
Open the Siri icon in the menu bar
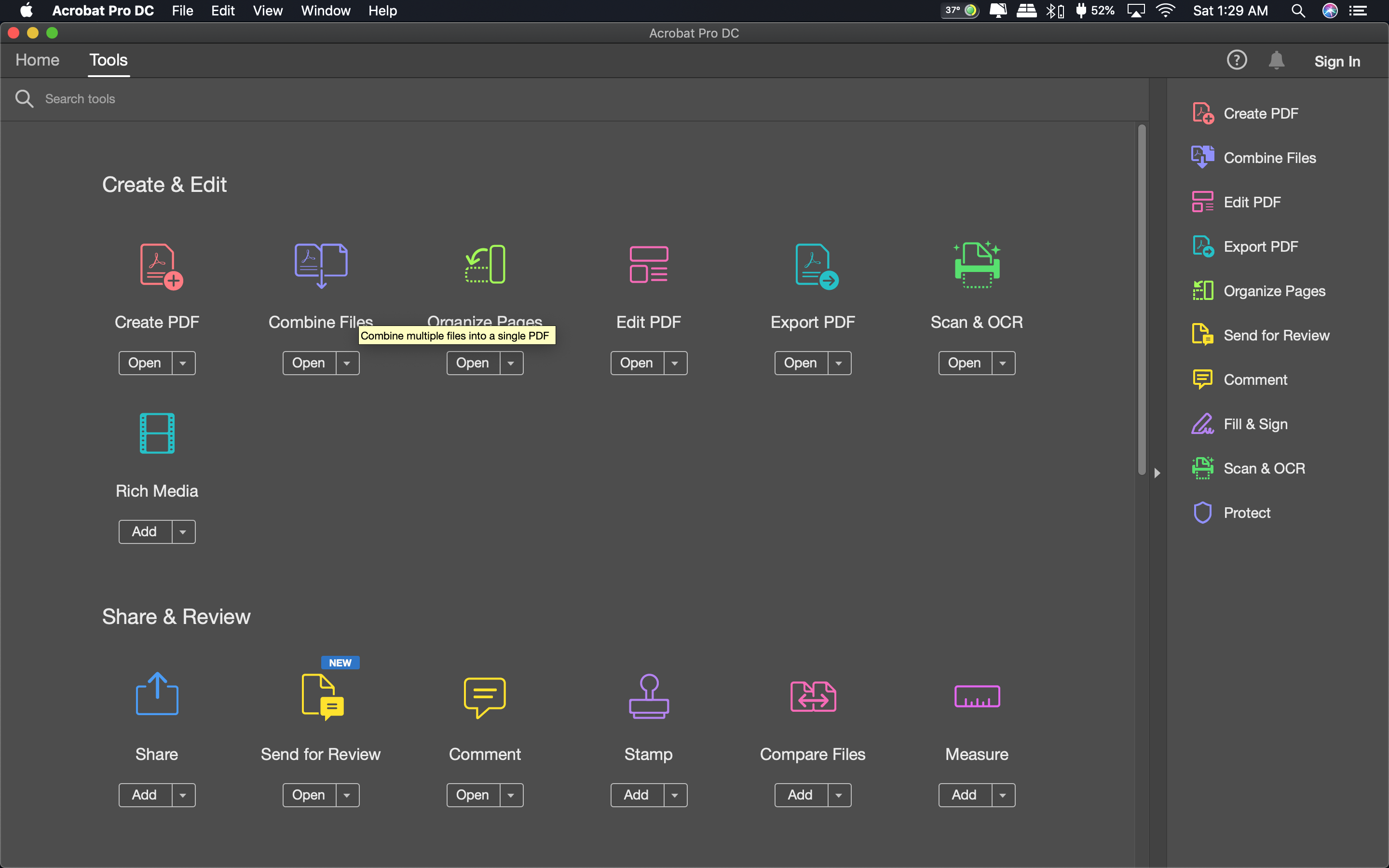pyautogui.click(x=1330, y=10)
